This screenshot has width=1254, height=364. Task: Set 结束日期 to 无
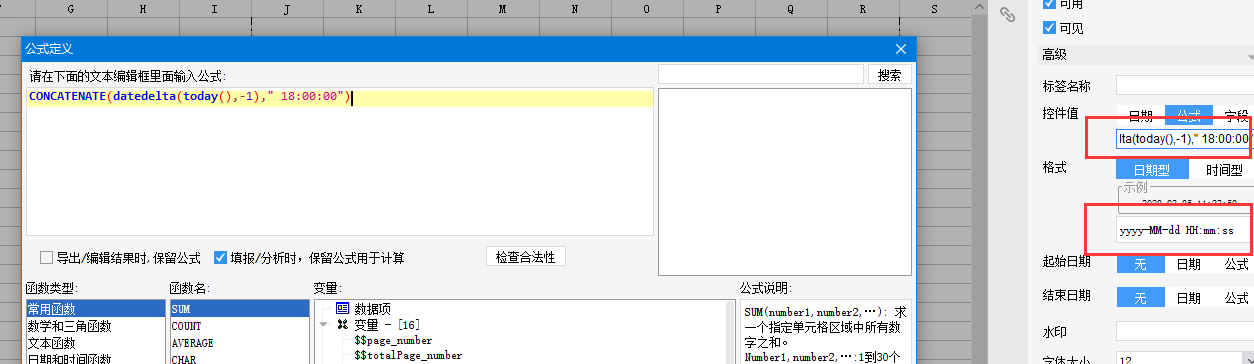pyautogui.click(x=1140, y=297)
